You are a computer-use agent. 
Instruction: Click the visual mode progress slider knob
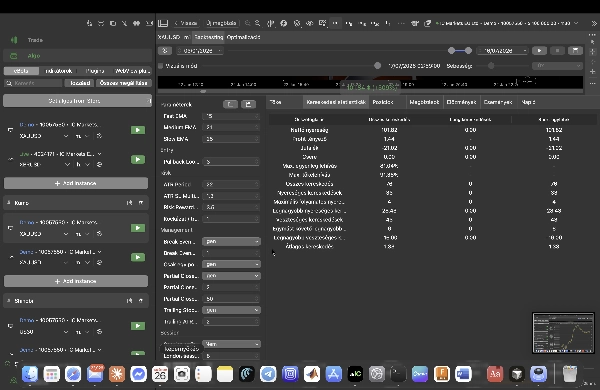coord(377,66)
